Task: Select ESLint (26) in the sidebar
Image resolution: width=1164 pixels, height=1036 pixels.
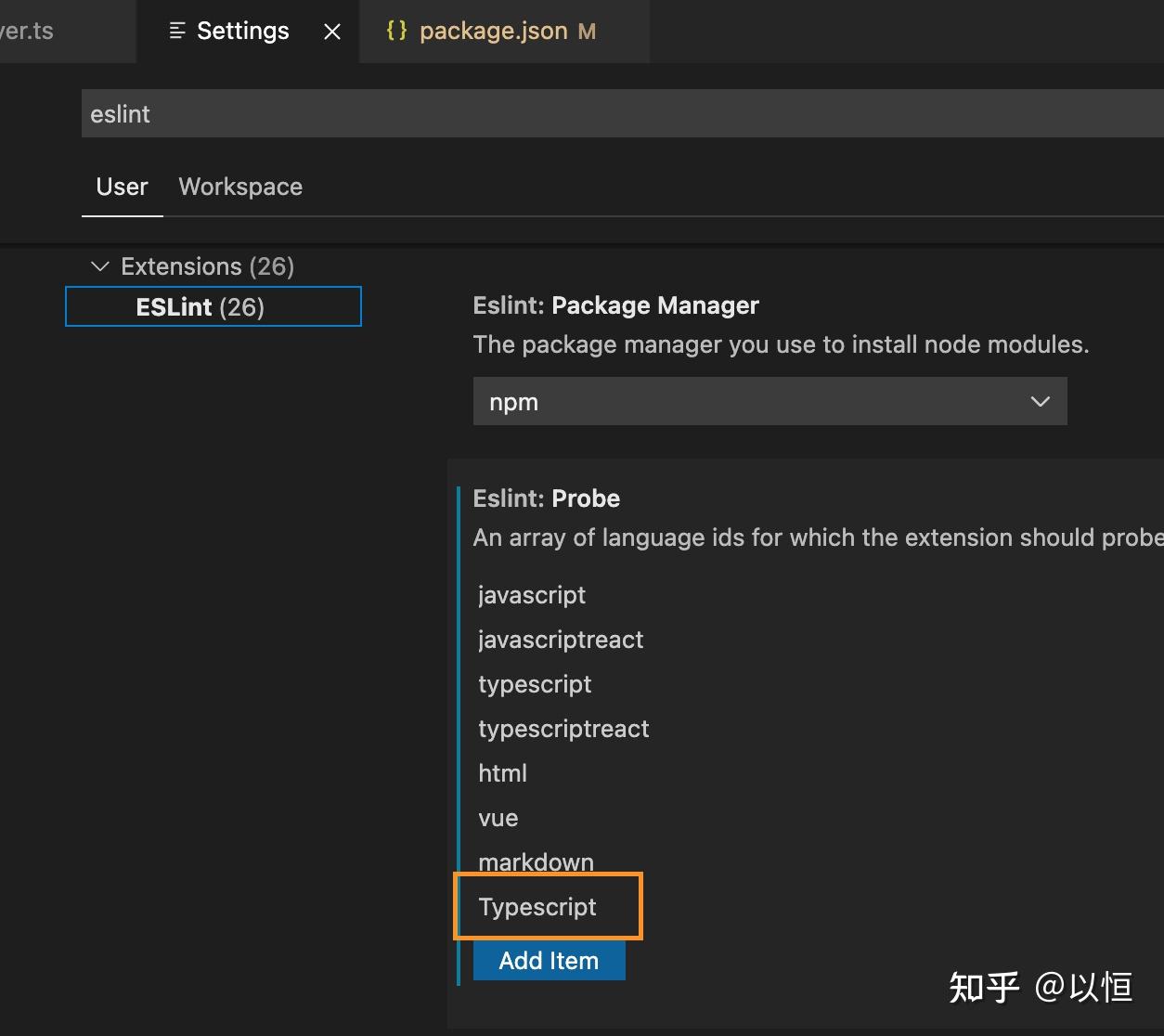Action: [213, 306]
